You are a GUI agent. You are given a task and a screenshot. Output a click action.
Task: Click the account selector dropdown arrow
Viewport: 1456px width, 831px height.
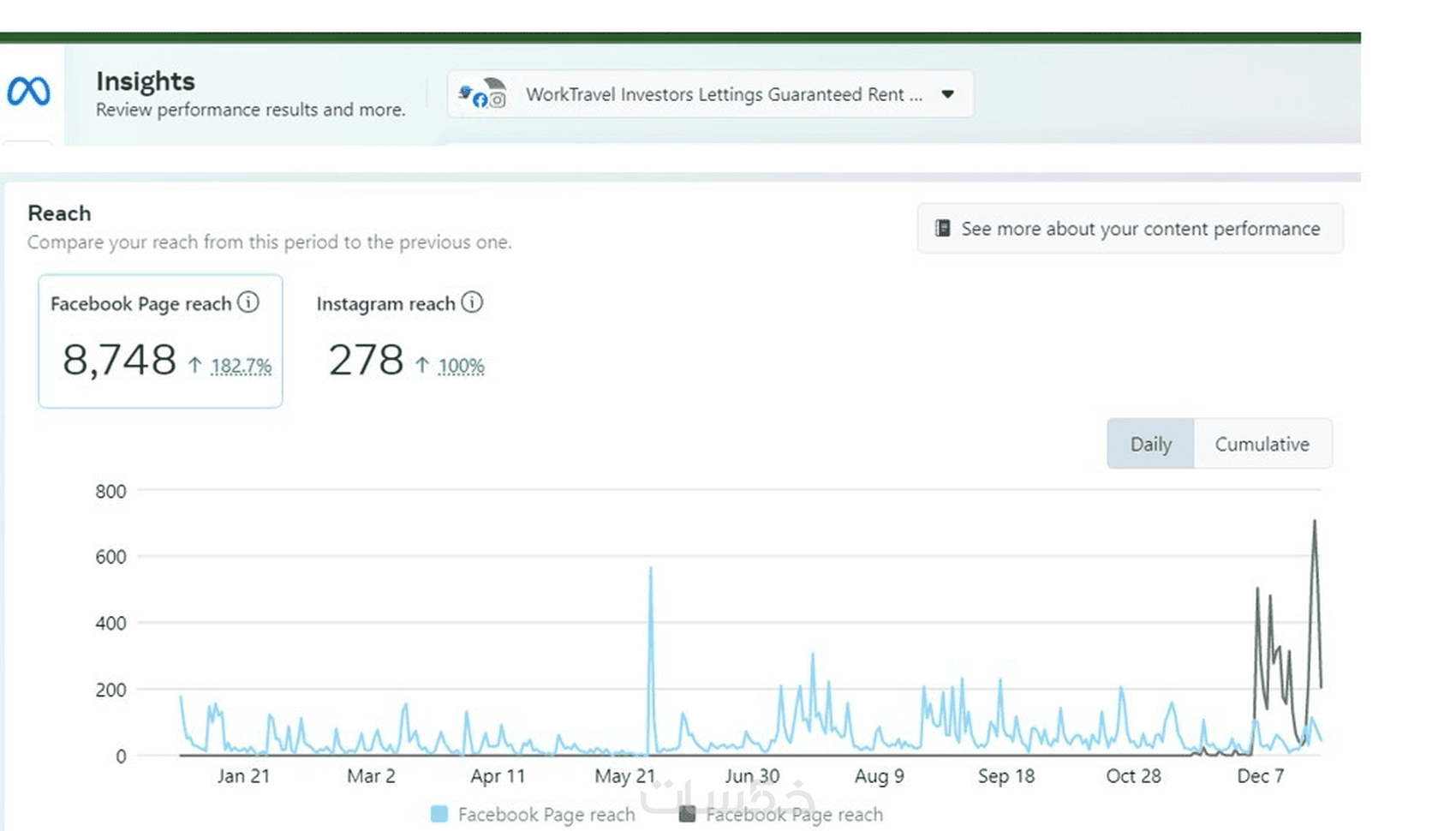947,94
